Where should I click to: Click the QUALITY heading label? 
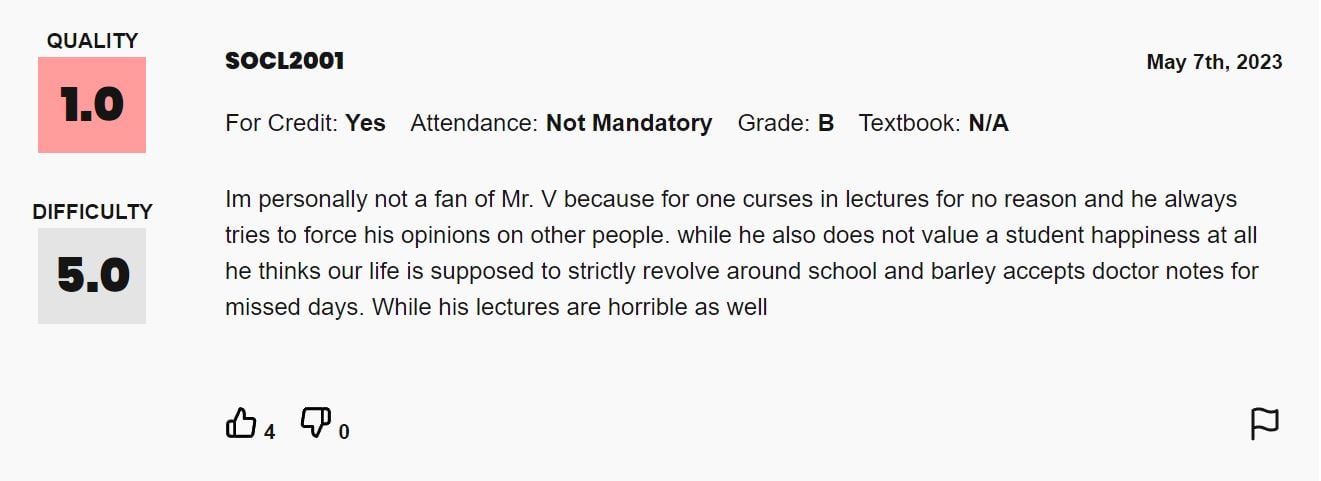(x=92, y=41)
